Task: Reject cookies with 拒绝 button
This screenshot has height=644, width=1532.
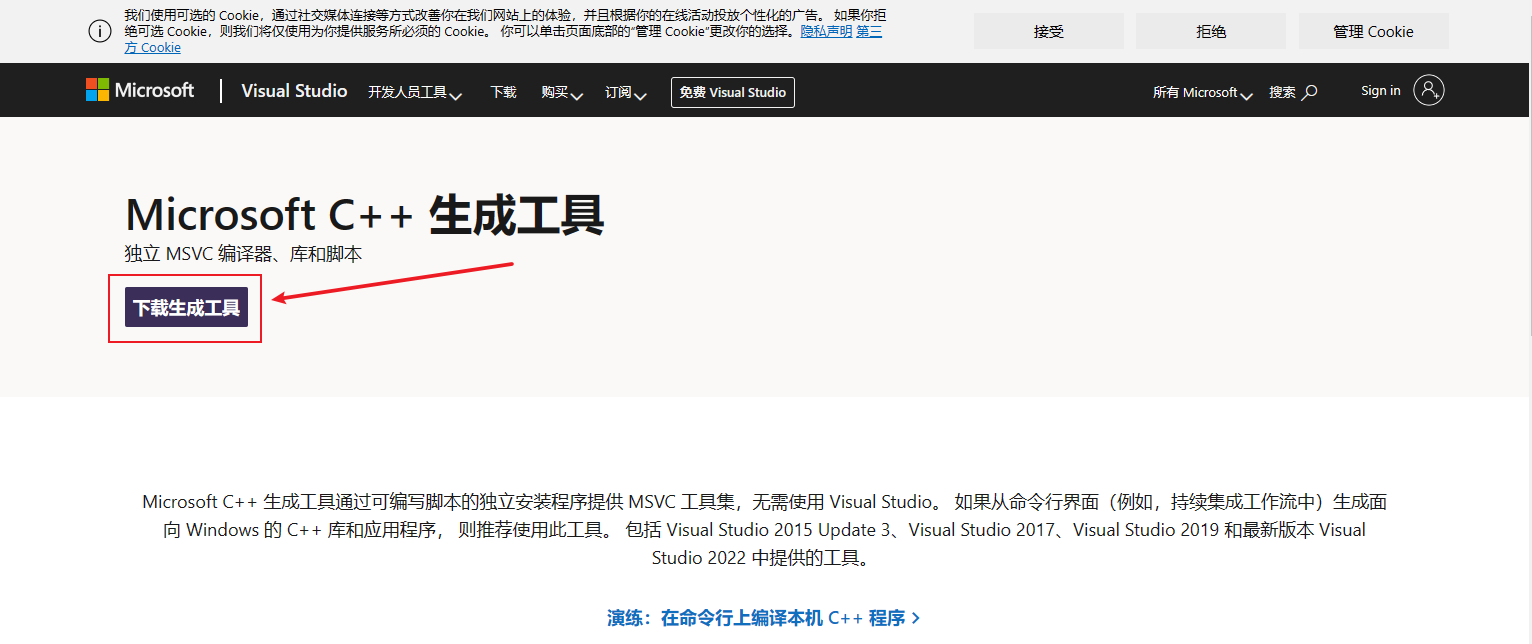Action: pos(1211,31)
